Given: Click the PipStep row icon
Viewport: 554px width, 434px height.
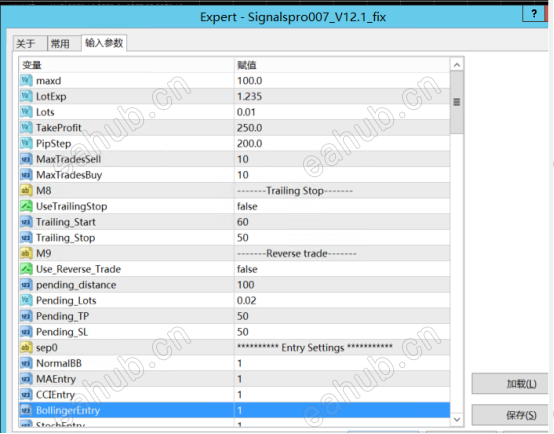Looking at the screenshot, I should [x=26, y=143].
